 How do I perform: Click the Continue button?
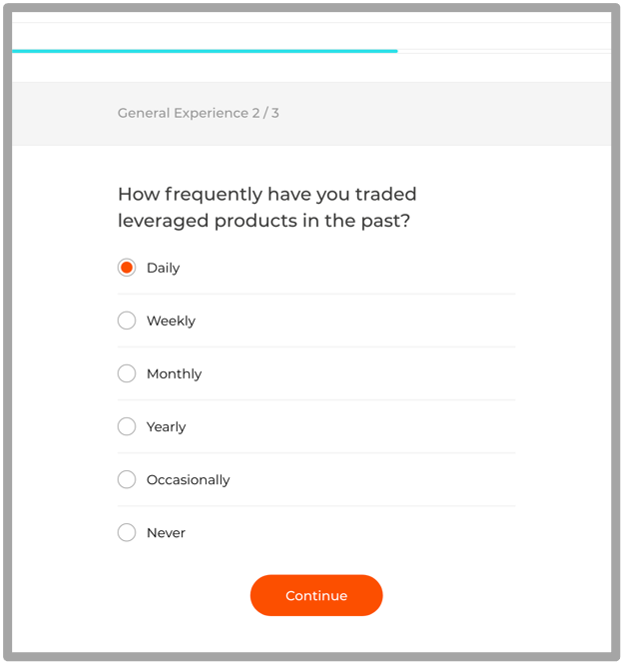pos(316,595)
